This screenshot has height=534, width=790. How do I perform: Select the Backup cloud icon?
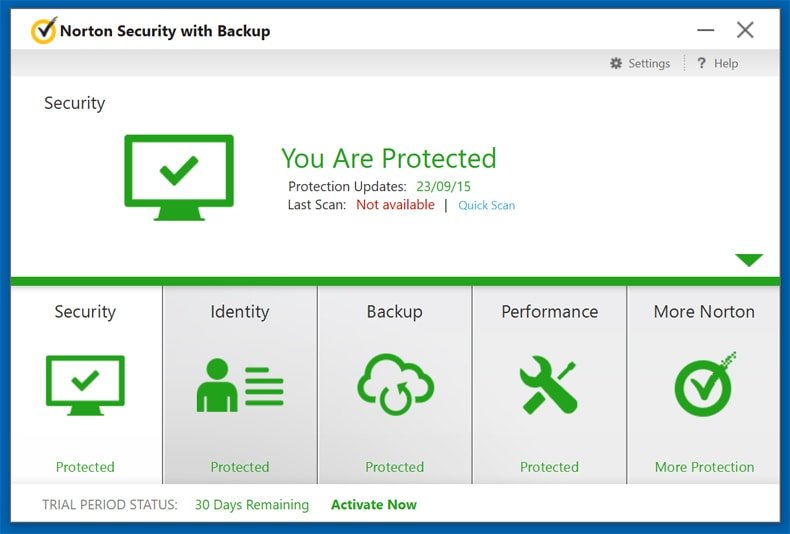[x=396, y=384]
